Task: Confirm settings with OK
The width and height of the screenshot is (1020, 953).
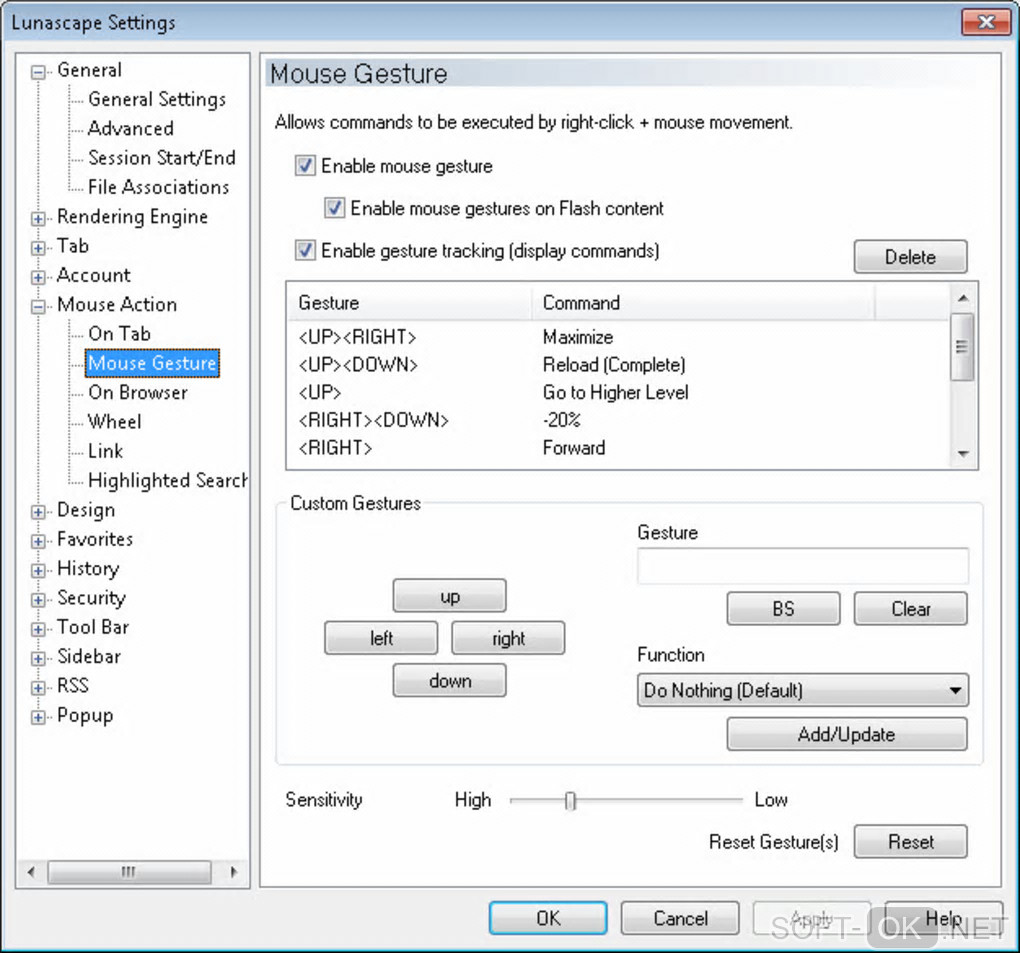Action: point(548,918)
